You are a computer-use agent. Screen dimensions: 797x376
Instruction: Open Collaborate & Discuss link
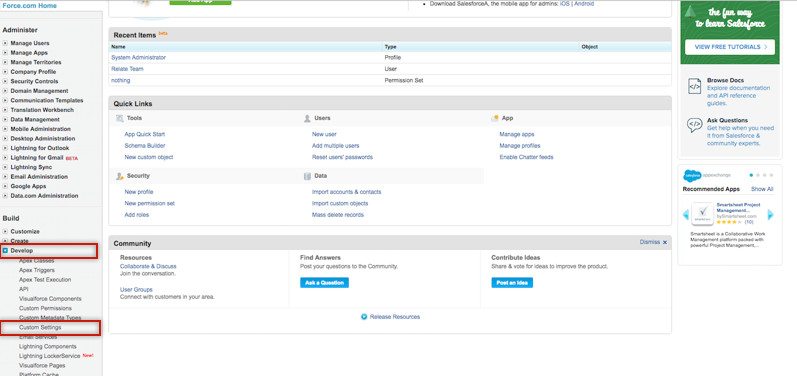(x=148, y=266)
